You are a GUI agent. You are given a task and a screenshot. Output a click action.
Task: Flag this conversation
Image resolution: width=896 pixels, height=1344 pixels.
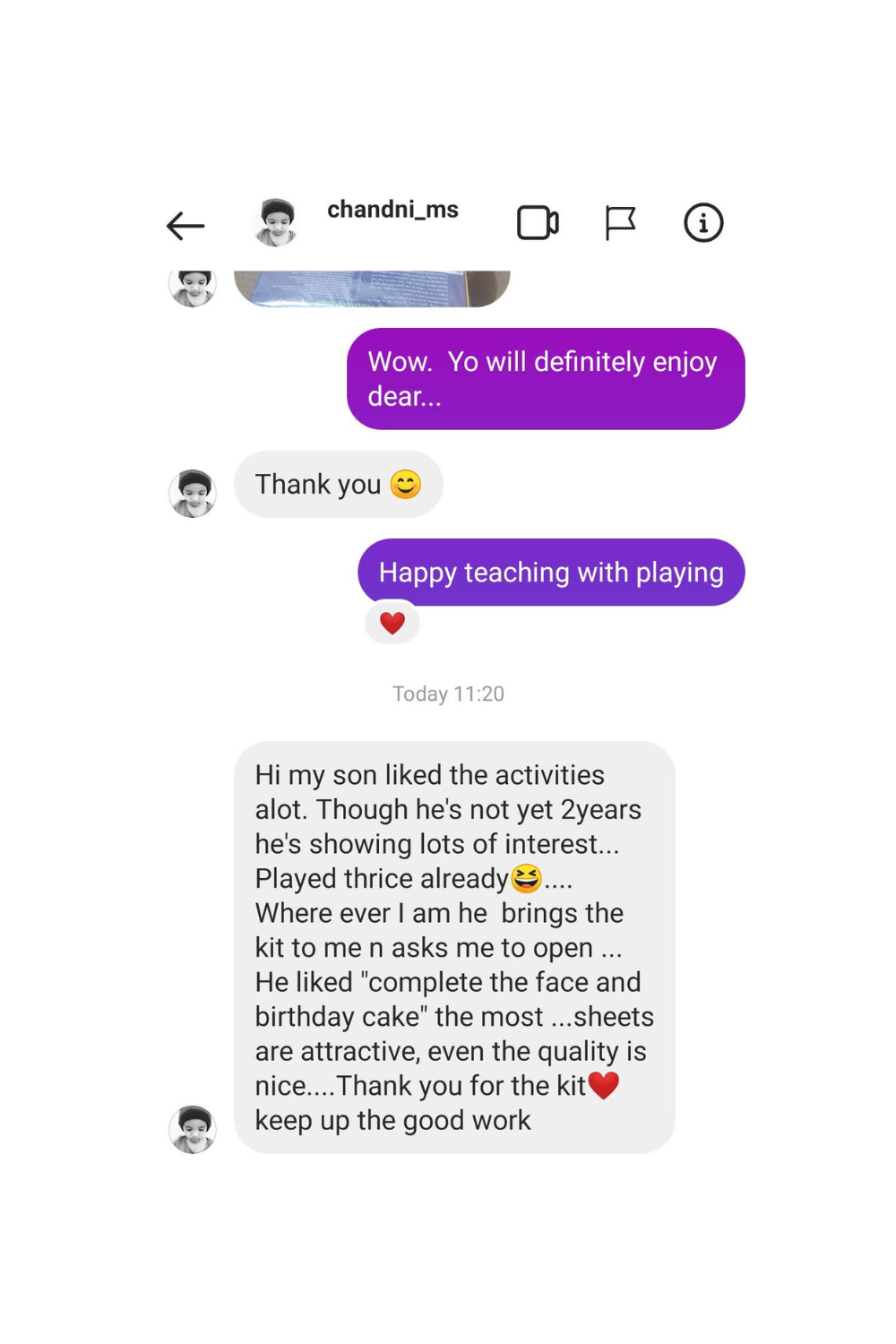[x=620, y=223]
